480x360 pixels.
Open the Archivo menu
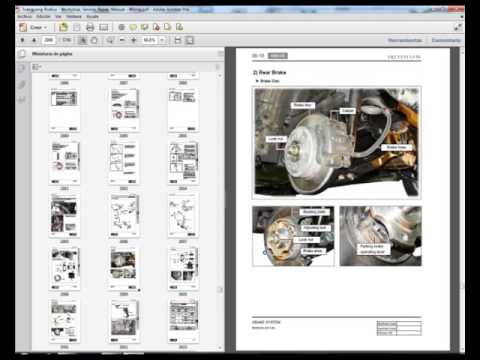click(24, 17)
